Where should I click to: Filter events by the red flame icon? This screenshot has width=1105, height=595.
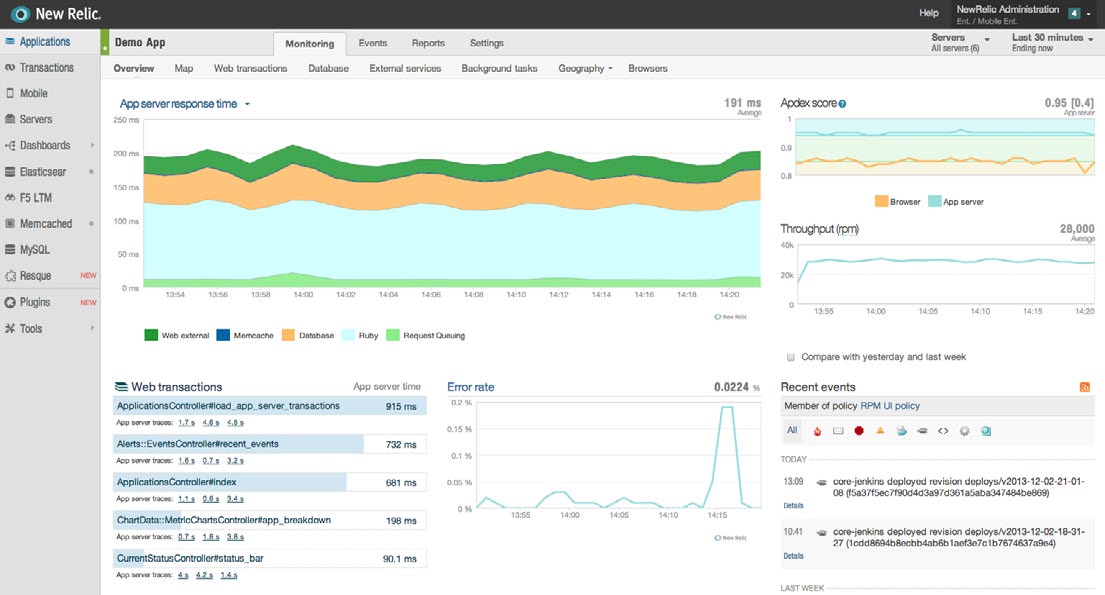click(x=817, y=431)
